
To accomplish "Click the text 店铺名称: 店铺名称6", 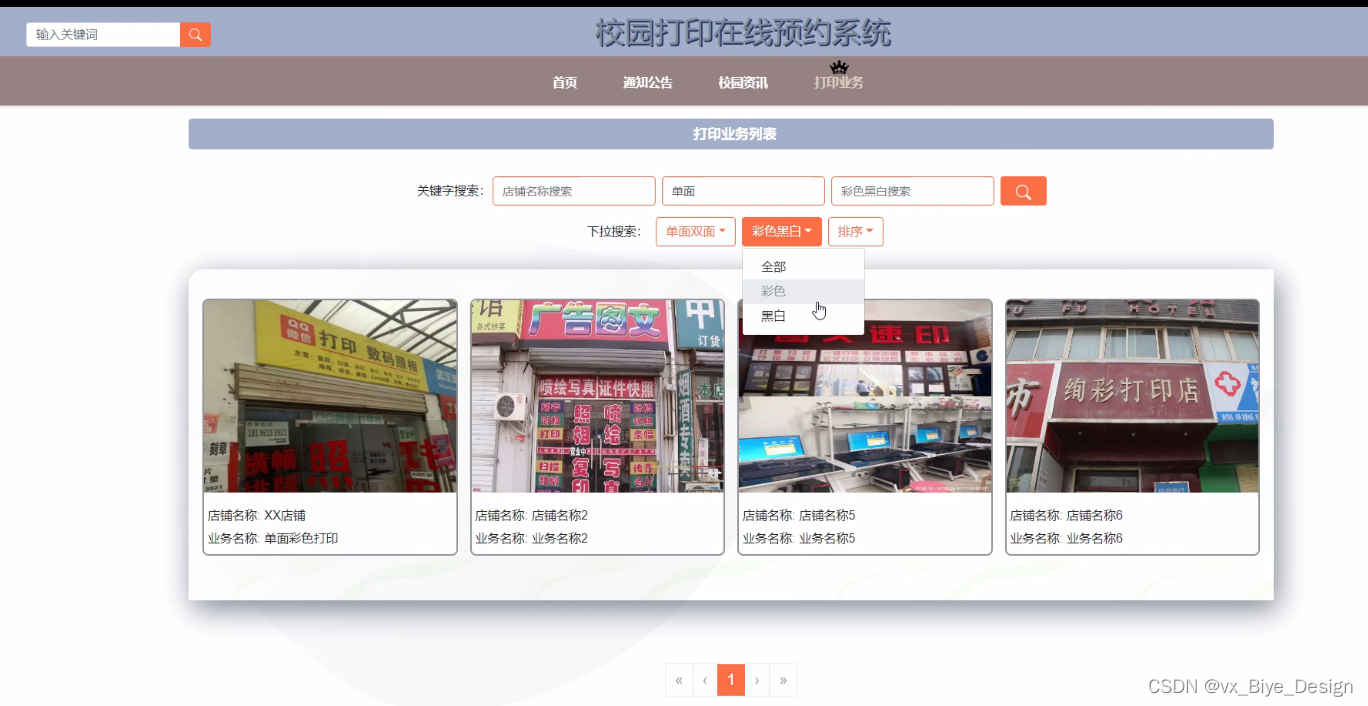I will click(1066, 516).
